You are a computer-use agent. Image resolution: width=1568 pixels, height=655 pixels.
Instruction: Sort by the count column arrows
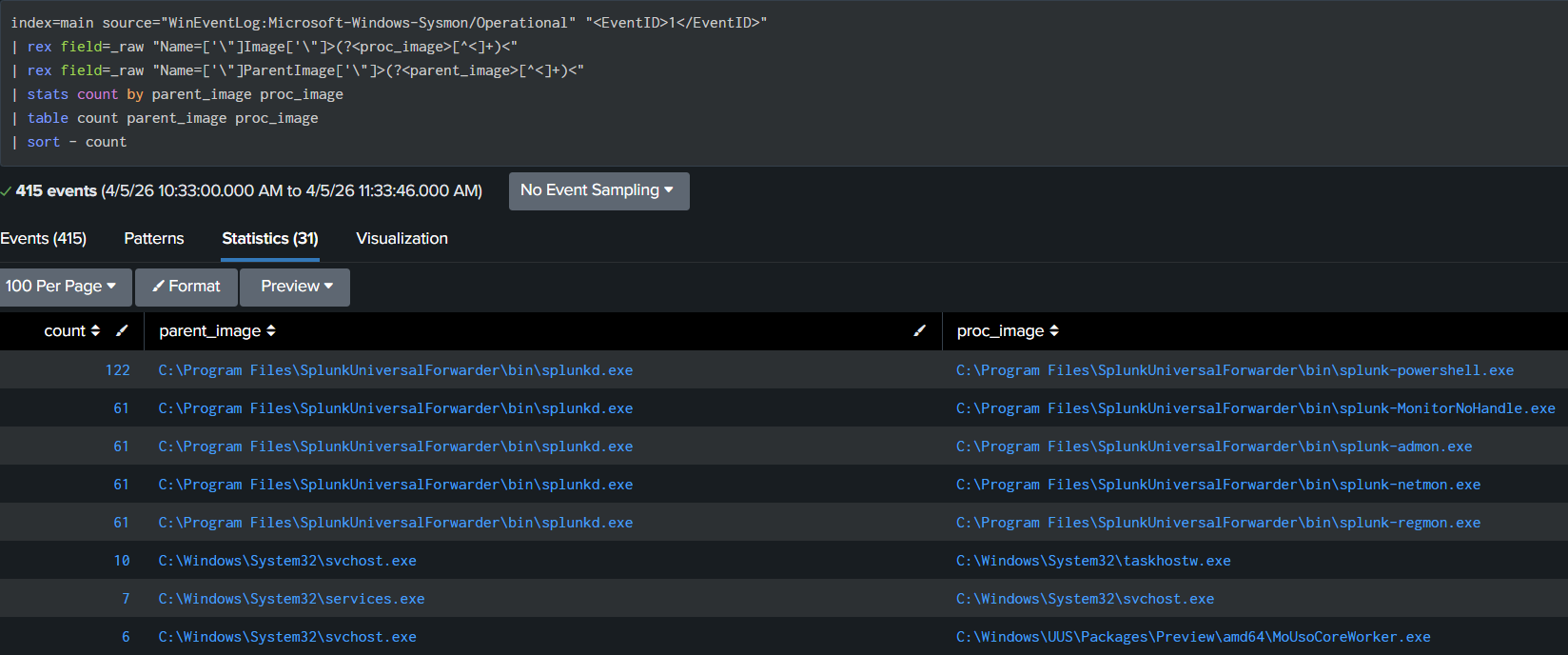[95, 330]
